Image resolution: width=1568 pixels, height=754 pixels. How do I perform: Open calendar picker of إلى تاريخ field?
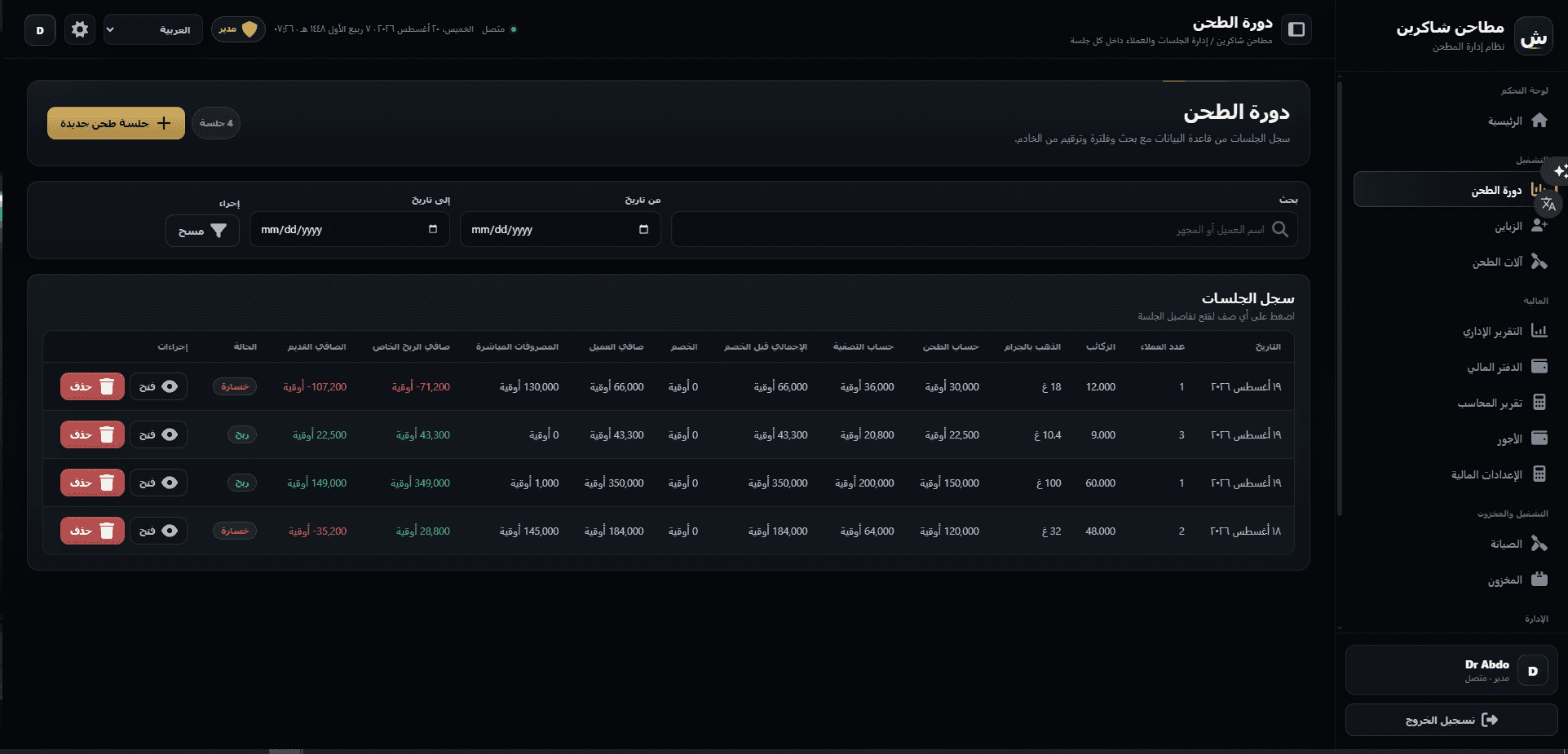(433, 229)
